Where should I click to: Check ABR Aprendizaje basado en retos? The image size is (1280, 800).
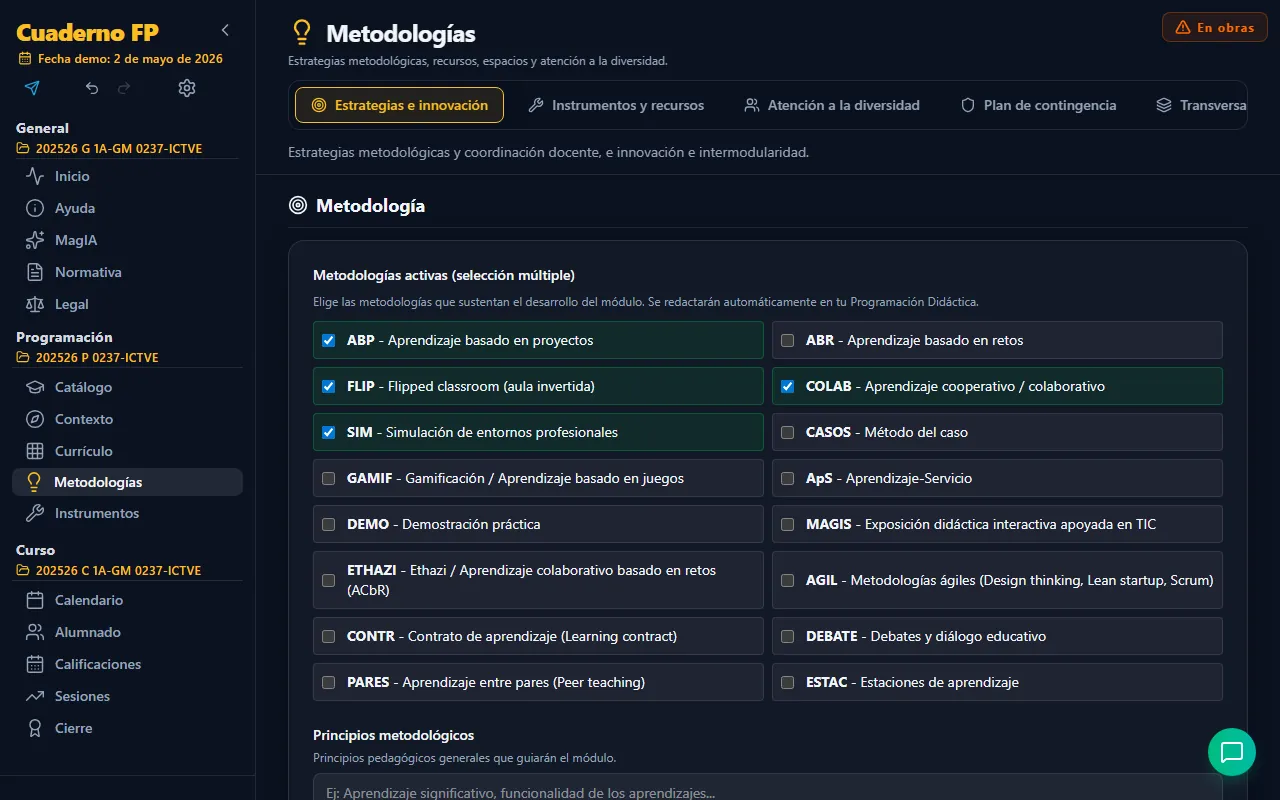coord(787,340)
